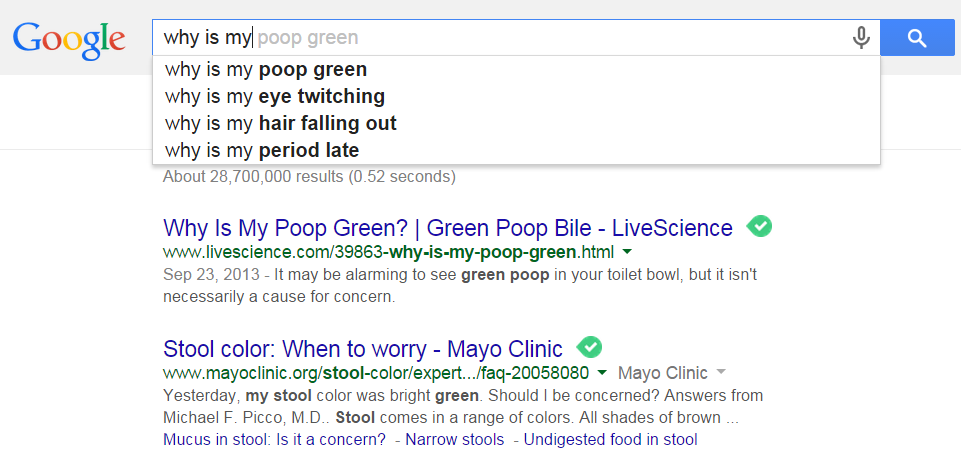961x465 pixels.
Task: Click the green mayoclinic.org URL text
Action: (x=376, y=374)
